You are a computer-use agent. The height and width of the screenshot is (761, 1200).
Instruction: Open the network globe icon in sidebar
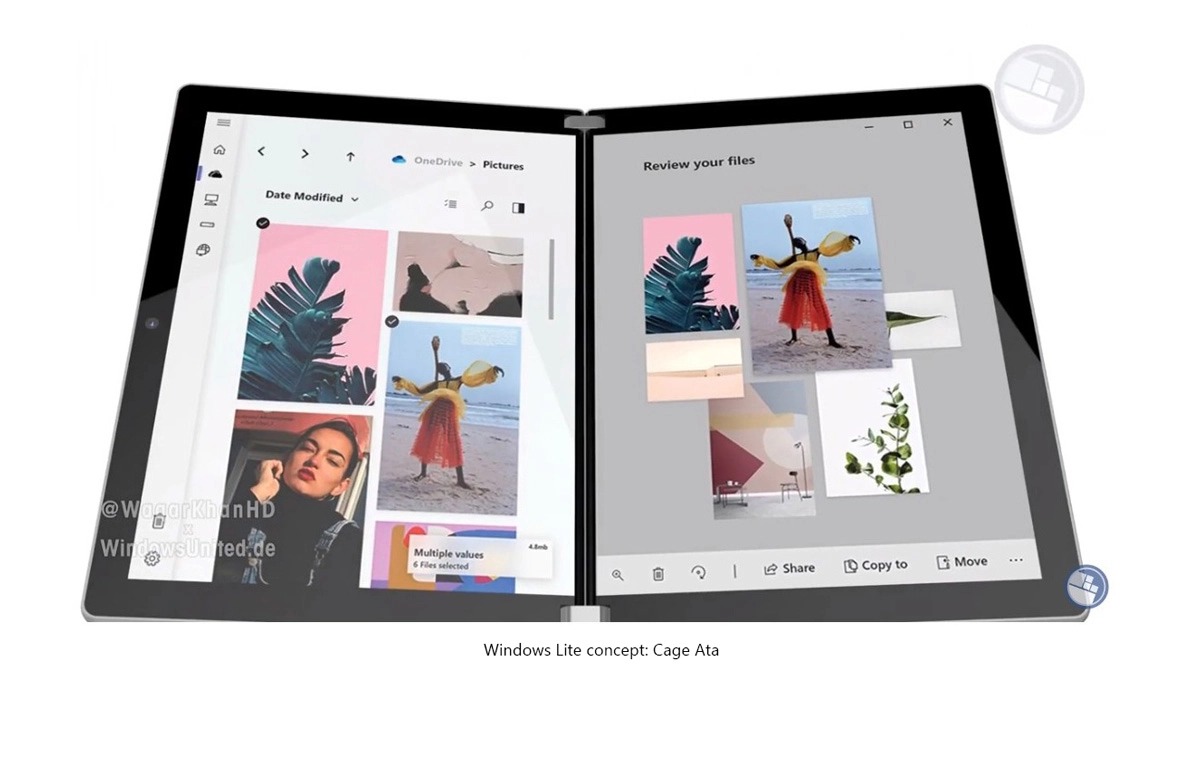[x=203, y=250]
